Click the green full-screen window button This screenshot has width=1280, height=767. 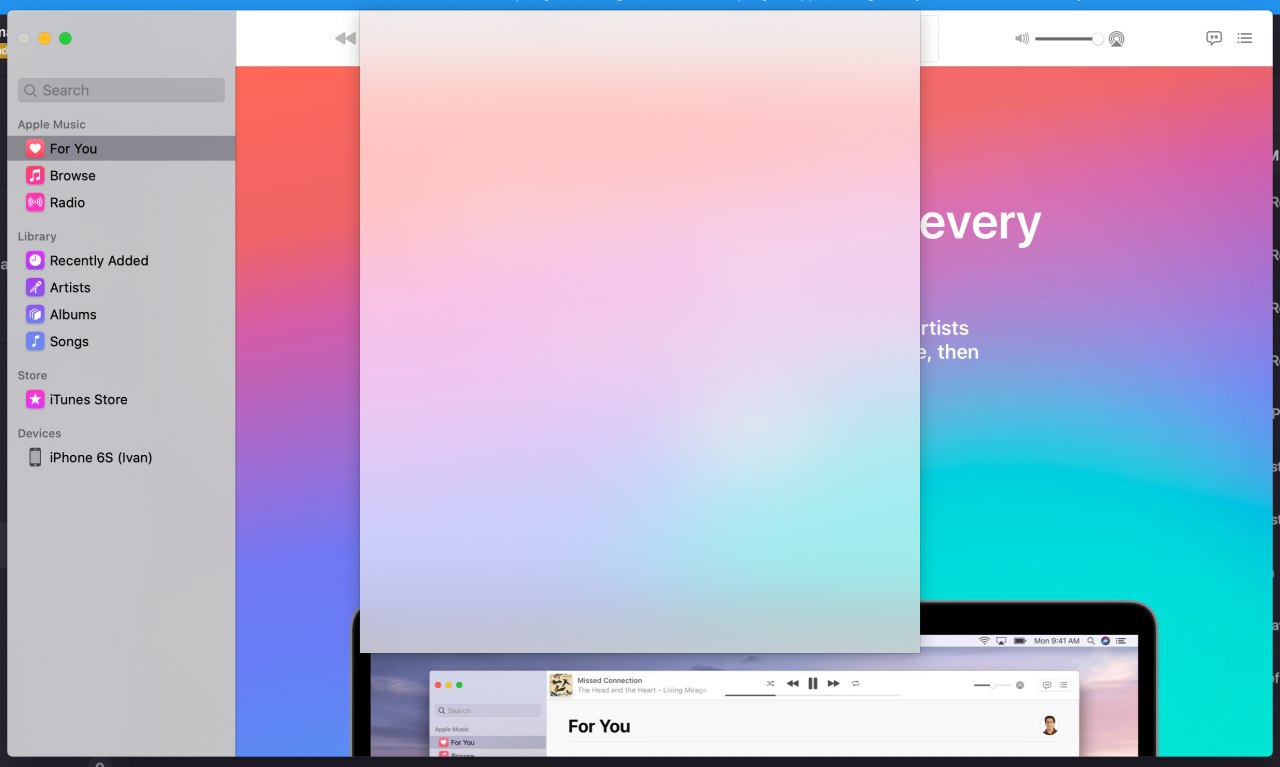(65, 38)
